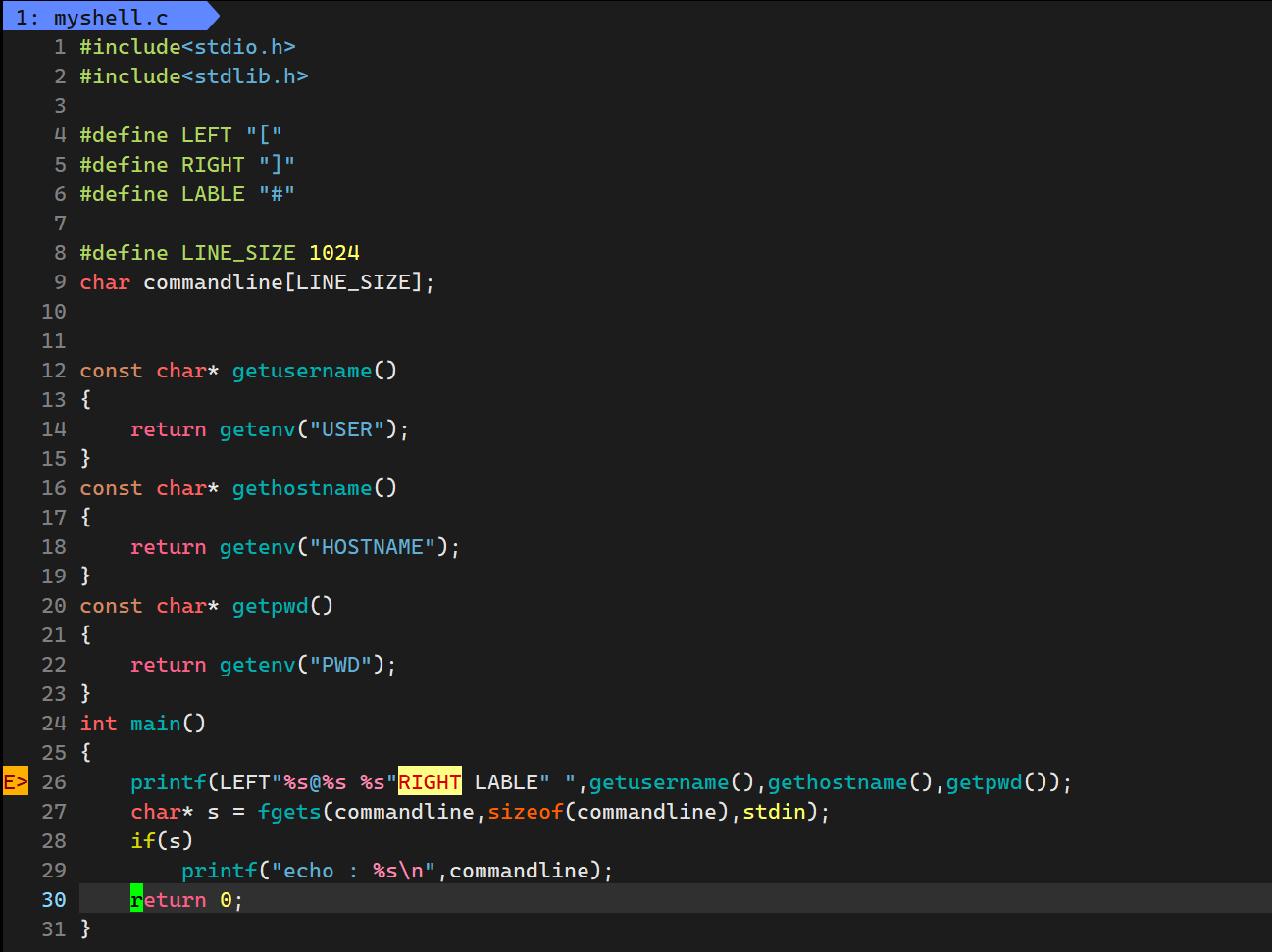Click line number 10 in the gutter
Image resolution: width=1272 pixels, height=952 pixels.
pyautogui.click(x=54, y=312)
